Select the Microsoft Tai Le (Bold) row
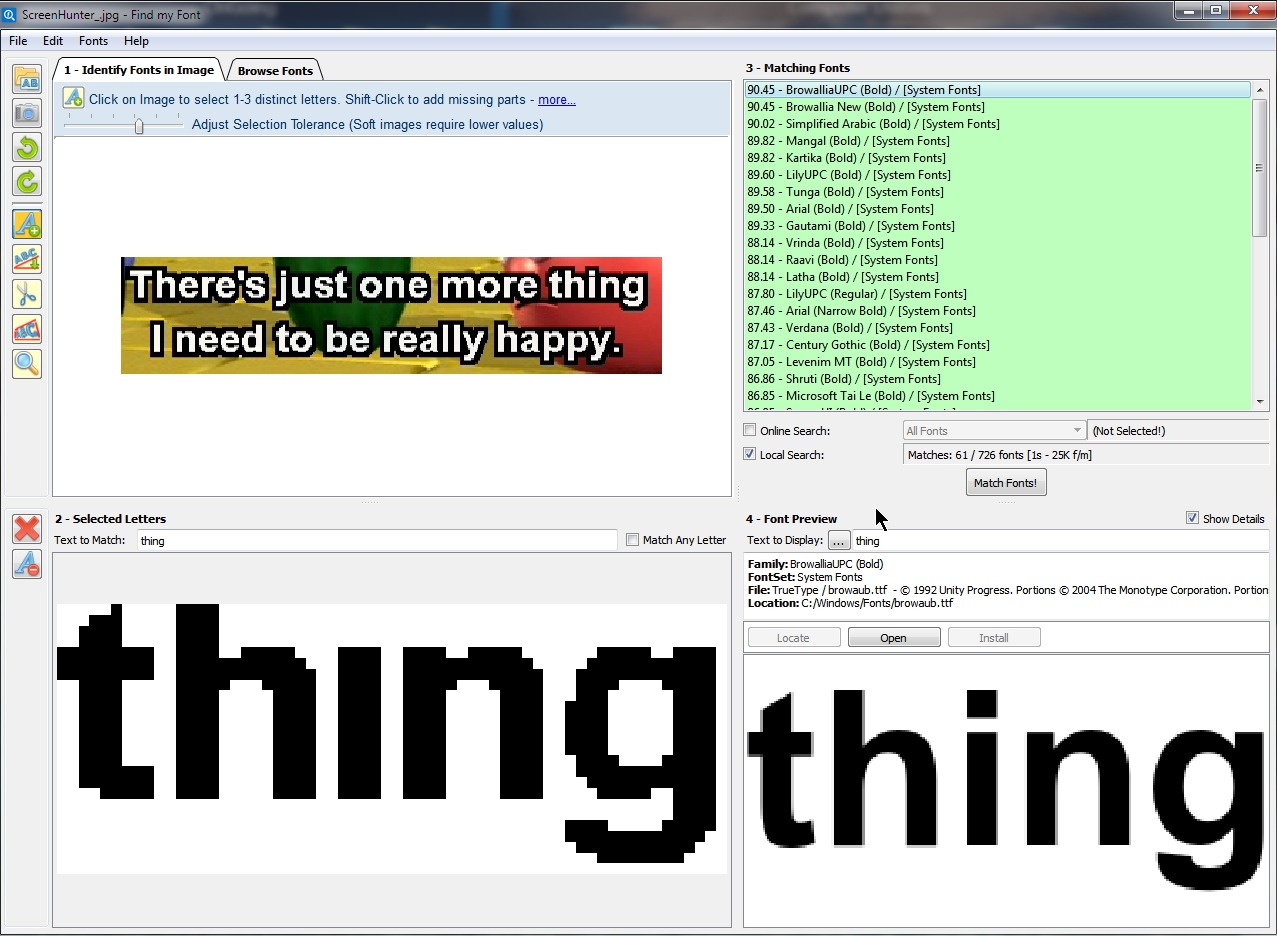Image resolution: width=1277 pixels, height=936 pixels. [x=998, y=396]
